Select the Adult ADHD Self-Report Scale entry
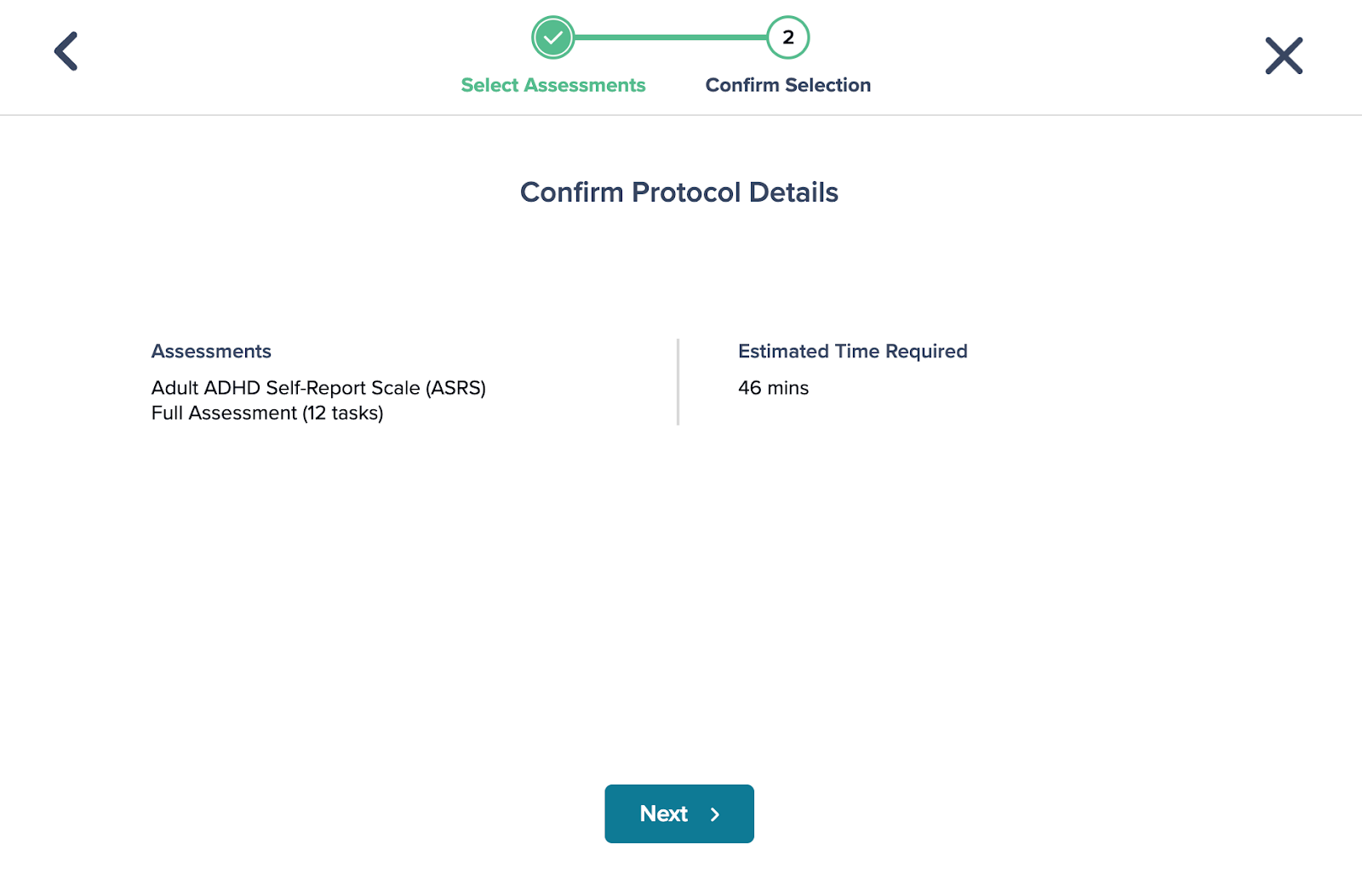The height and width of the screenshot is (896, 1362). tap(318, 388)
